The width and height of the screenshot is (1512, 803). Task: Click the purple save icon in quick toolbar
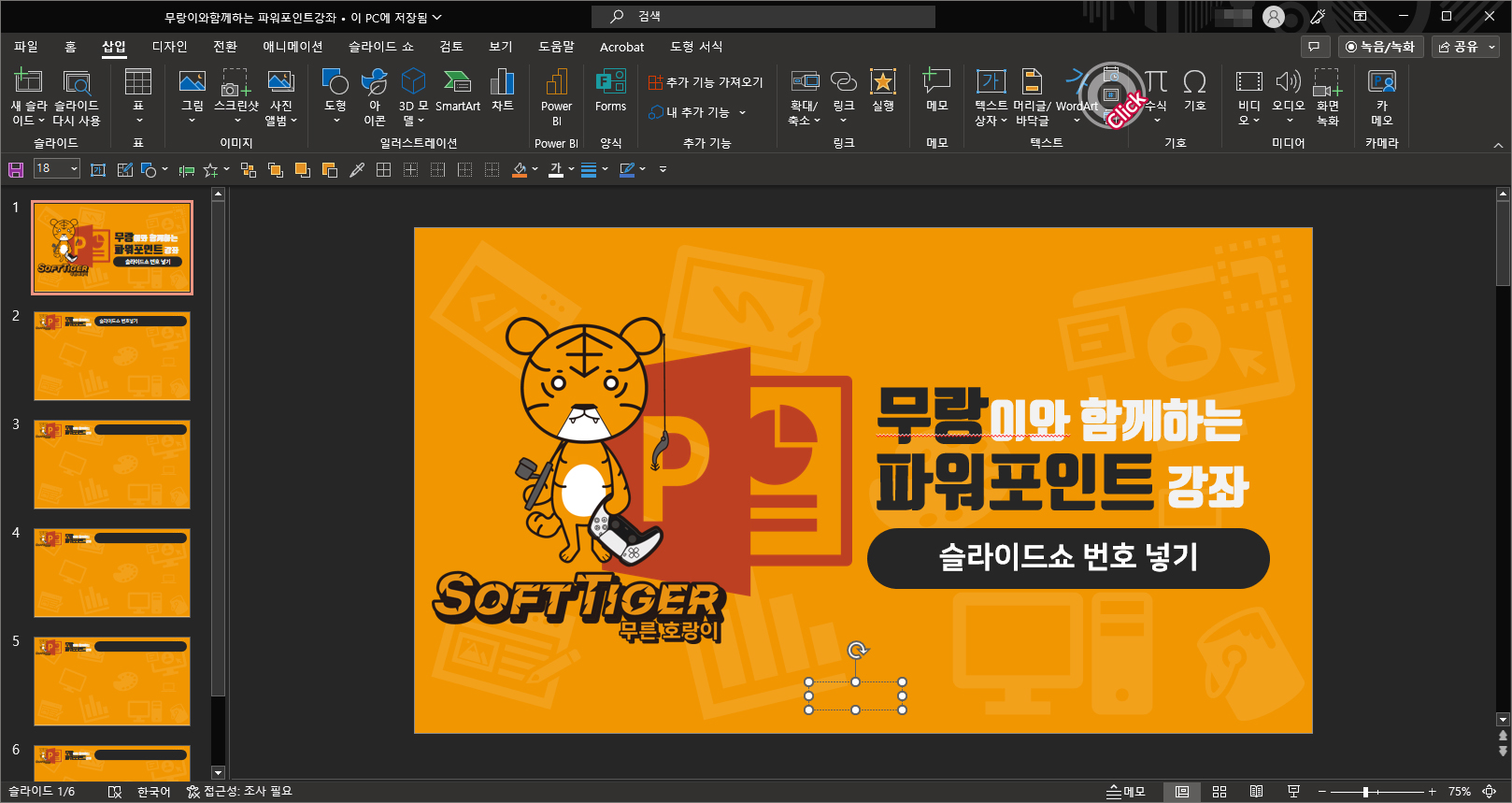(x=16, y=169)
